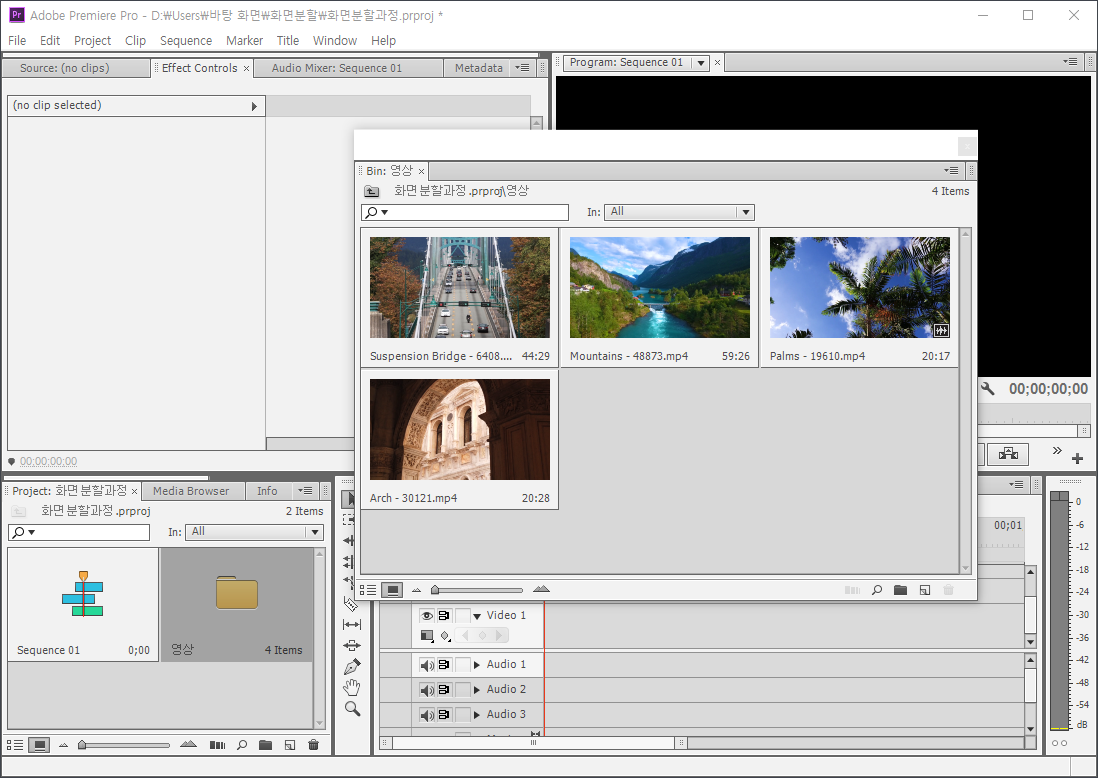Screen dimensions: 1098x778
Task: Select the Hand tool
Action: coord(352,688)
